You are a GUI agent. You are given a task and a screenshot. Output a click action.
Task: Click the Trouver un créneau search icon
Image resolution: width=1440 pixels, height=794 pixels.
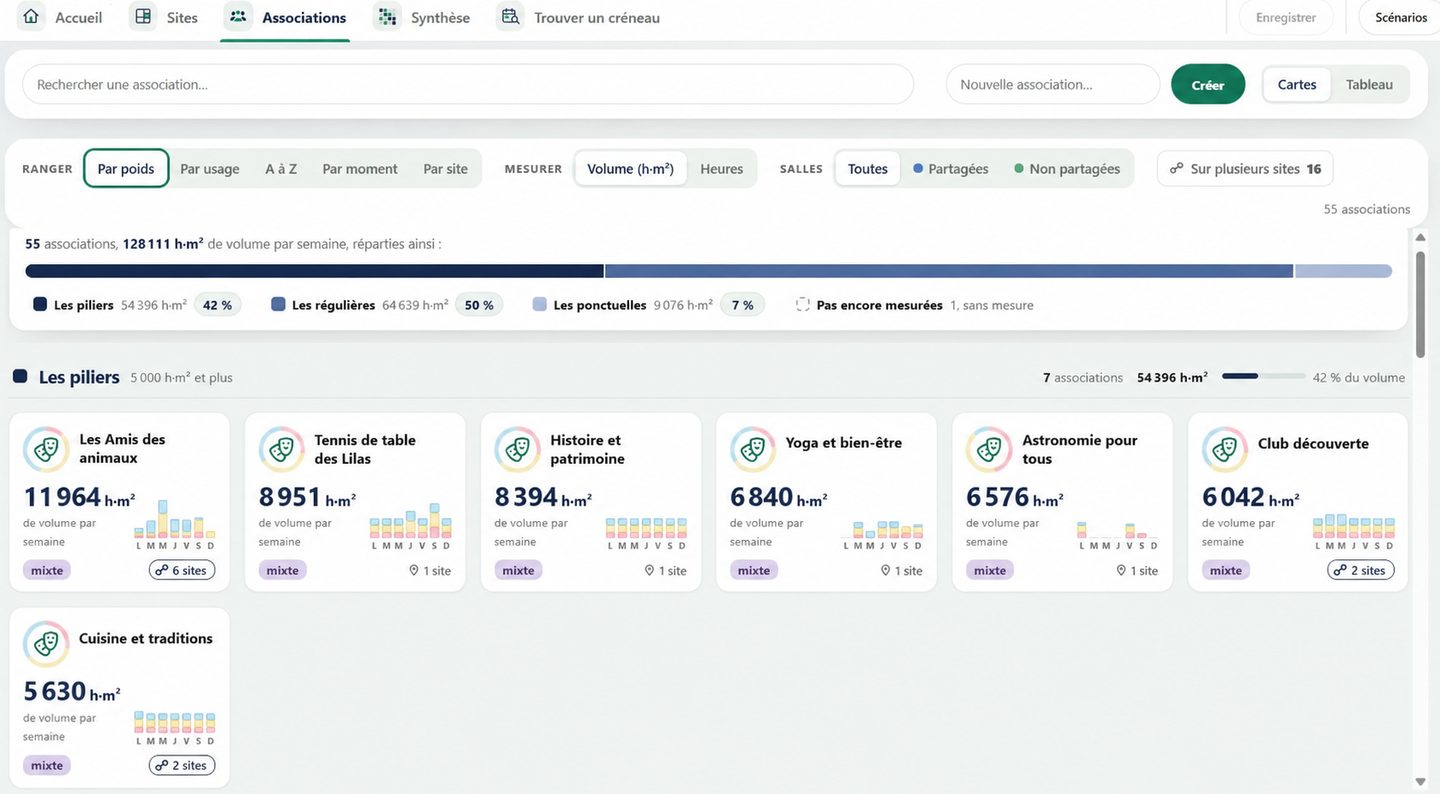click(x=510, y=17)
